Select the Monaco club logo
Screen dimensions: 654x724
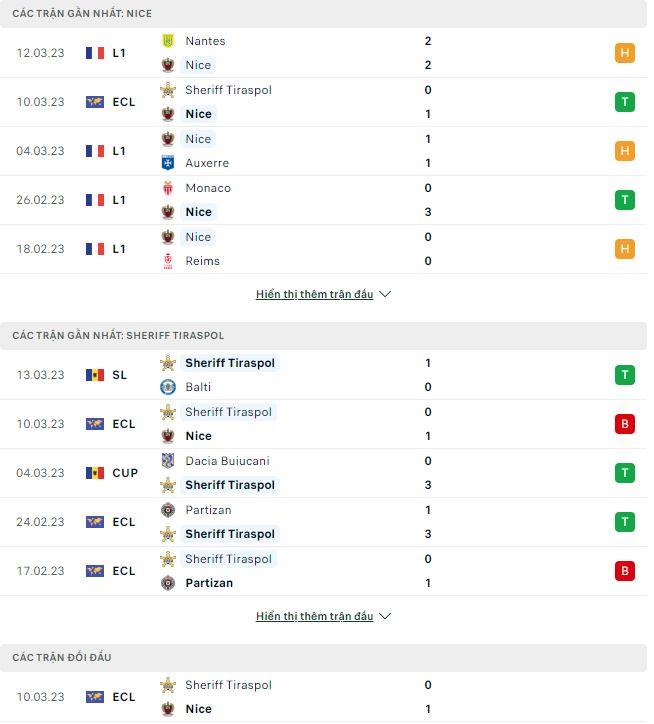168,188
